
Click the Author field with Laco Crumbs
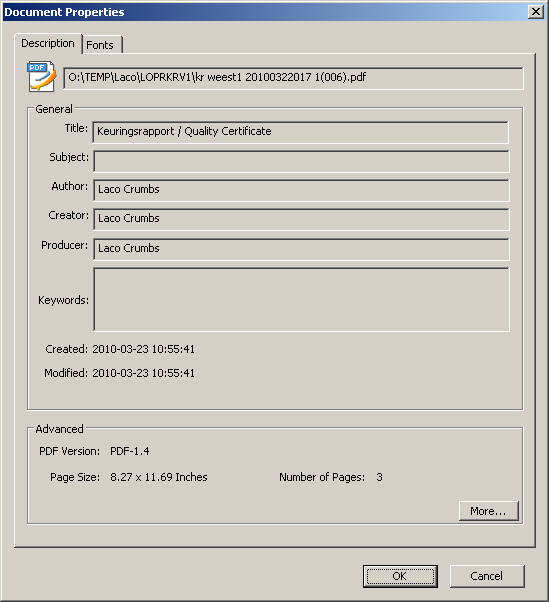[x=301, y=190]
